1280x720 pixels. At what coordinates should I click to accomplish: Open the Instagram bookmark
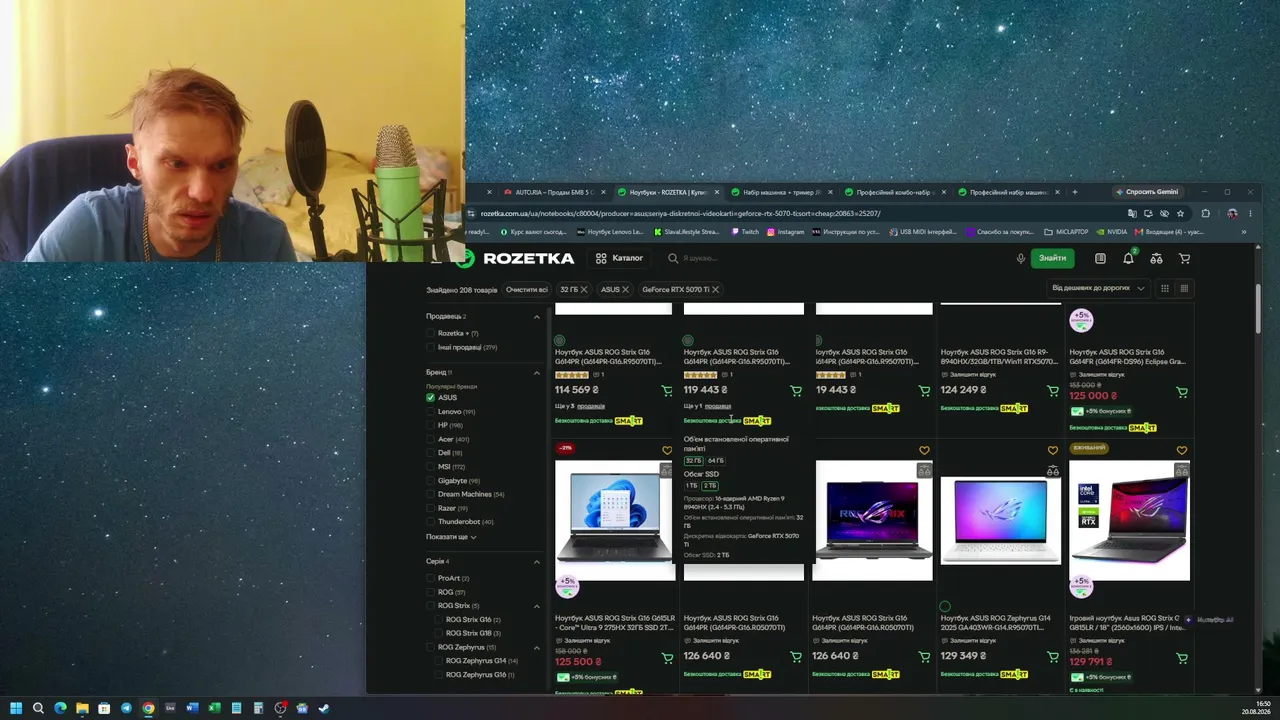[785, 232]
